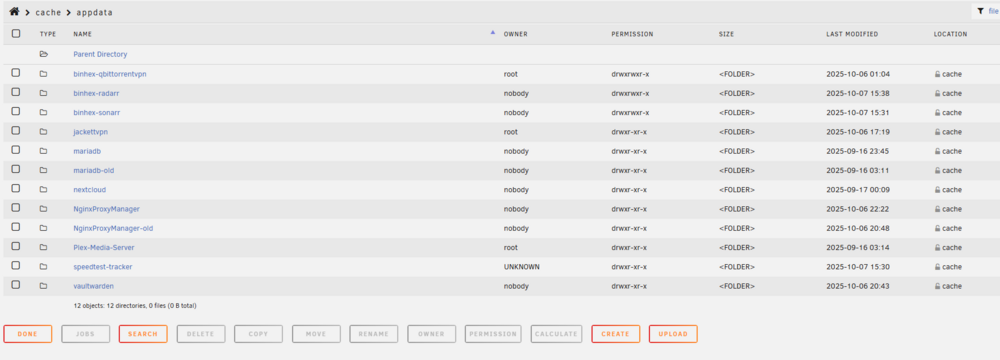The height and width of the screenshot is (360, 1000).
Task: Sort by the Owner column header
Action: point(515,34)
